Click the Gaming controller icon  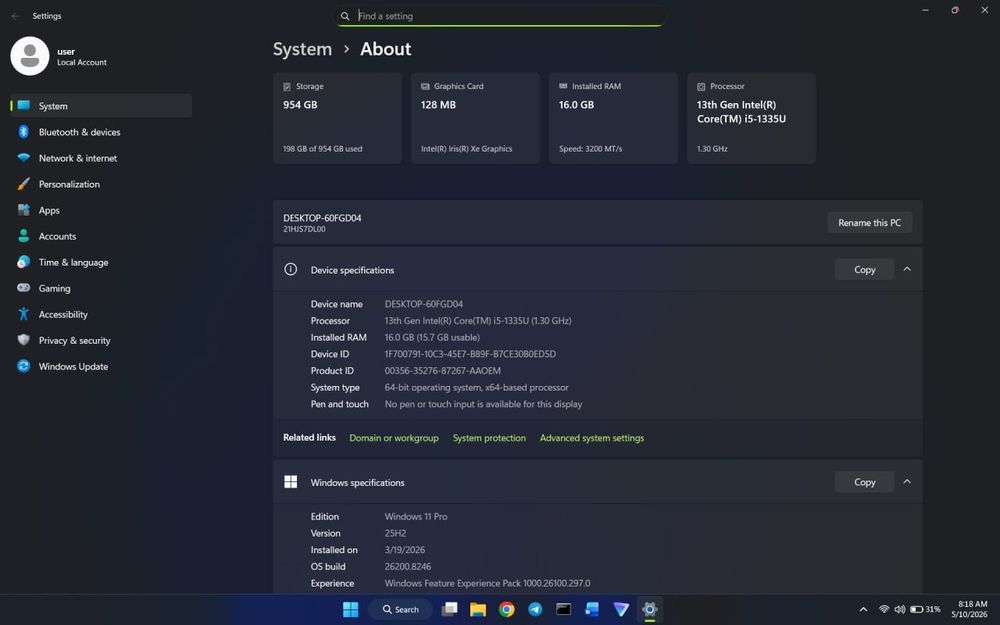[24, 288]
